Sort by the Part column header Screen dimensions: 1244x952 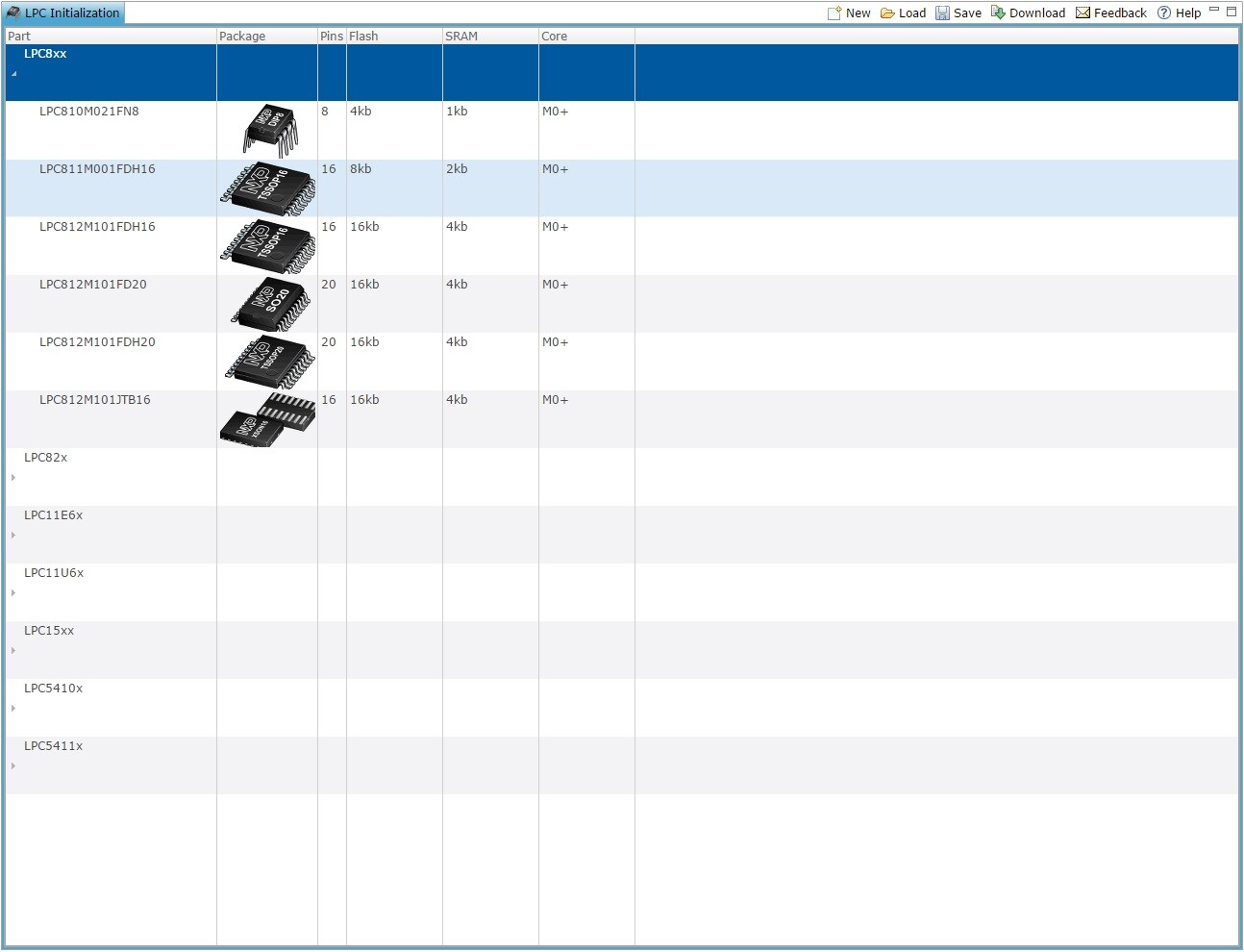click(x=19, y=37)
